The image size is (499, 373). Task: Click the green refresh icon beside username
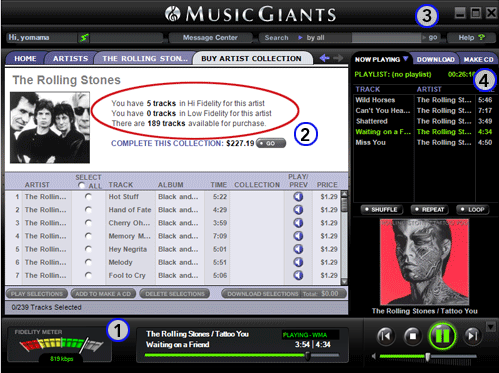(84, 38)
